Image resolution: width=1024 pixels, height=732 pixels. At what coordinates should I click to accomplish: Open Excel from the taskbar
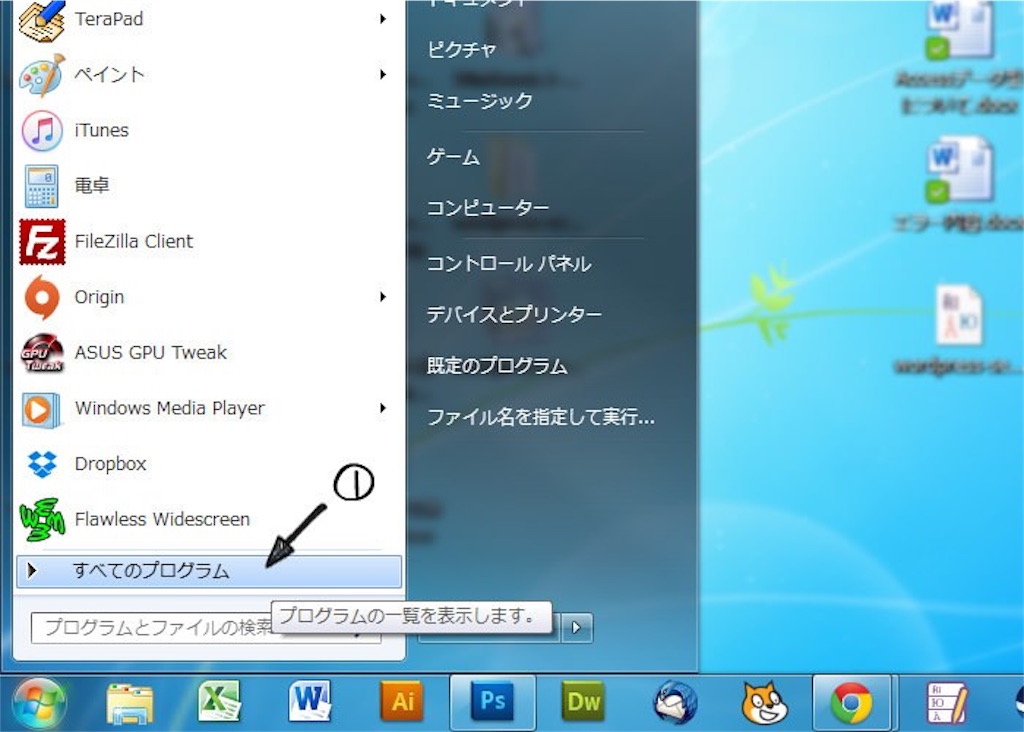(220, 701)
